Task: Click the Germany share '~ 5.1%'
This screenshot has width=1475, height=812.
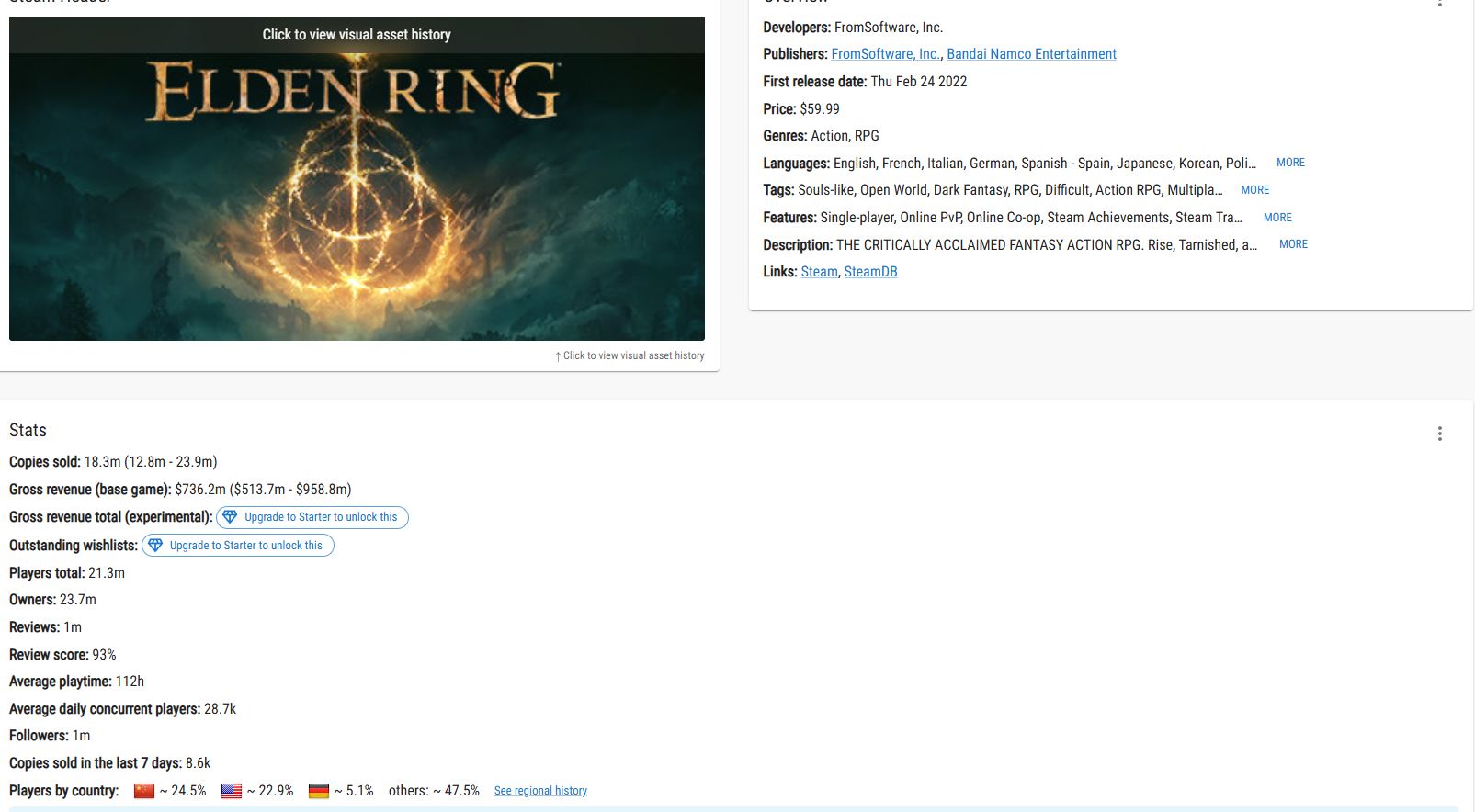Action: pyautogui.click(x=354, y=791)
